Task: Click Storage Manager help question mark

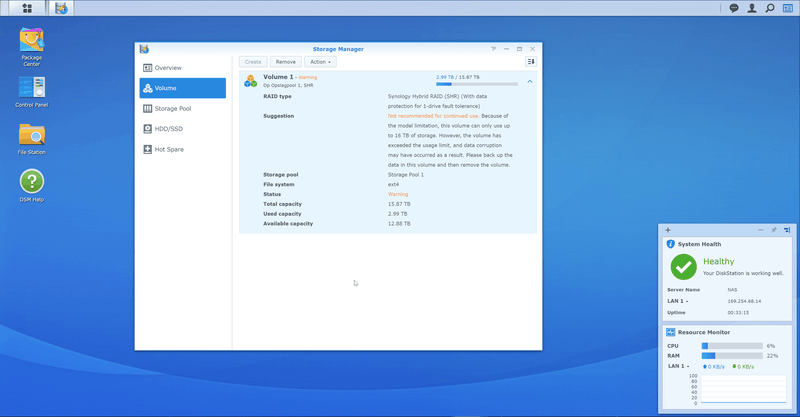Action: 493,49
